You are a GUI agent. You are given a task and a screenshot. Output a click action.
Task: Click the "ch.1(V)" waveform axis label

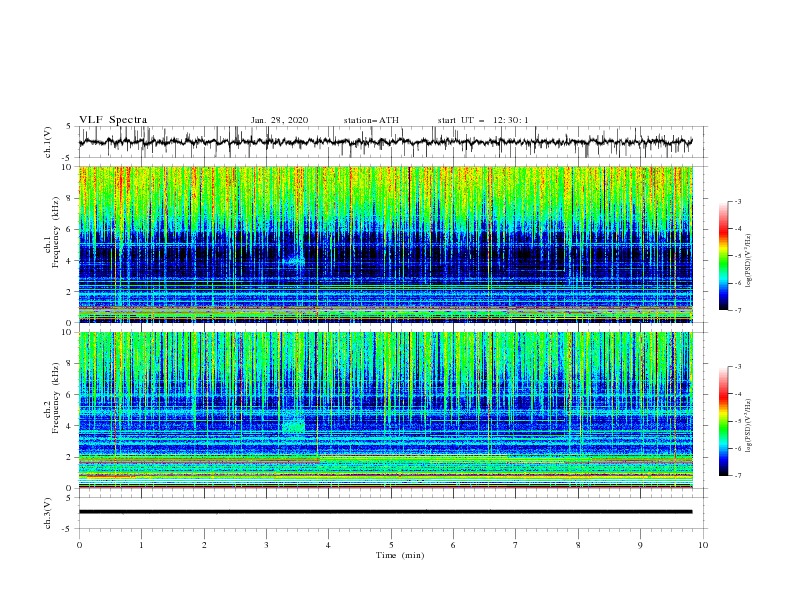point(48,142)
